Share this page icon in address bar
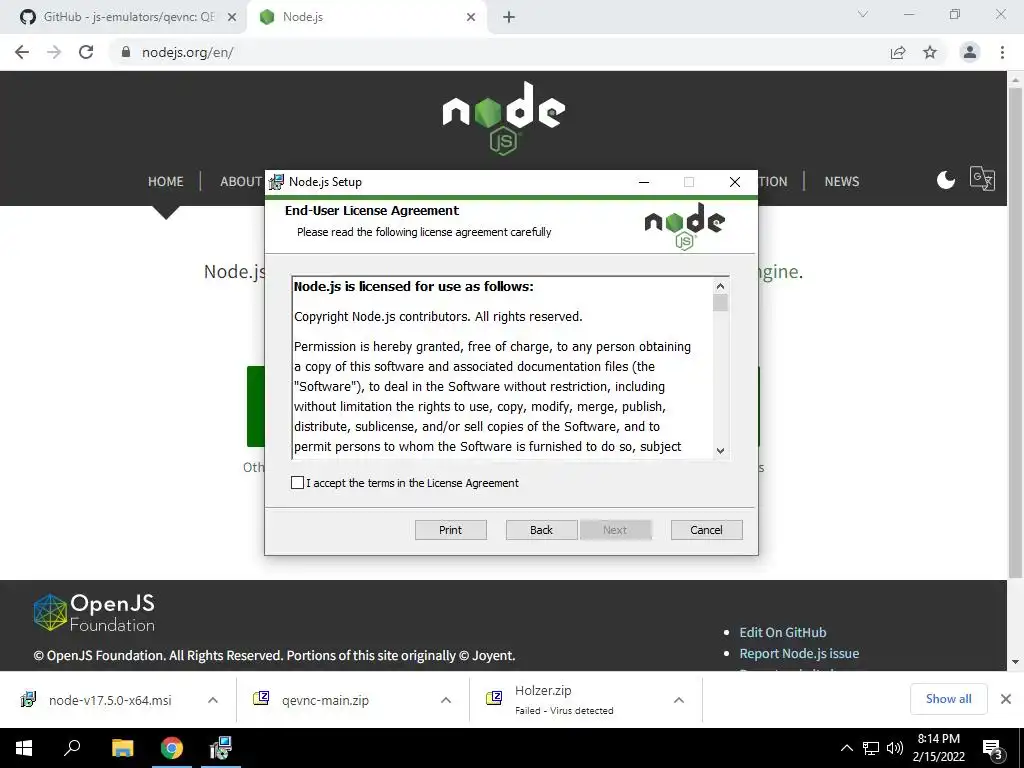The width and height of the screenshot is (1024, 768). [898, 52]
